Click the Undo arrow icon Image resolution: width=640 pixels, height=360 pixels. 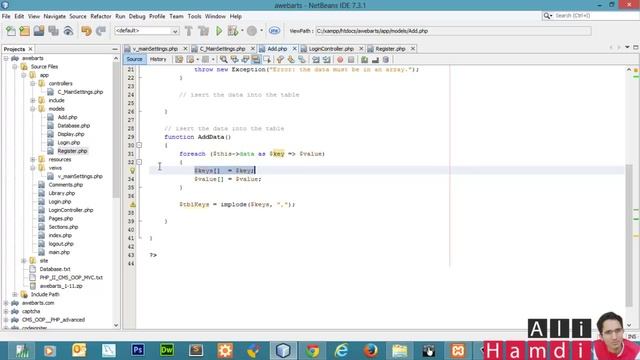[86, 31]
